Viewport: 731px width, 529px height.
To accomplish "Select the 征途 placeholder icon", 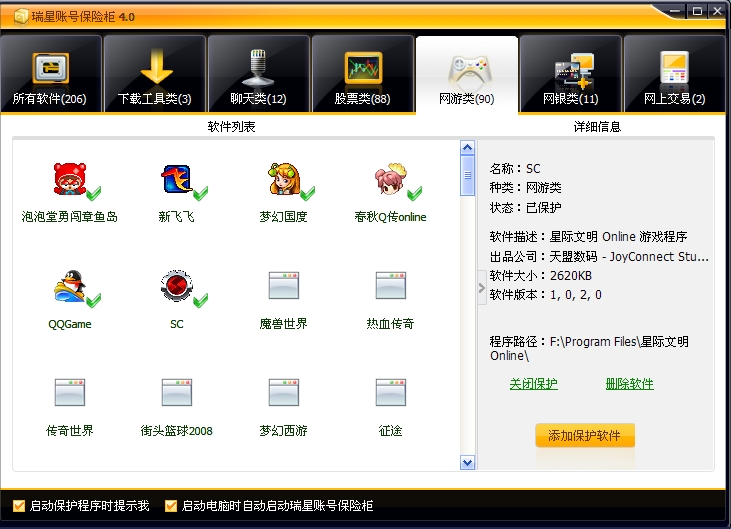I will point(391,392).
